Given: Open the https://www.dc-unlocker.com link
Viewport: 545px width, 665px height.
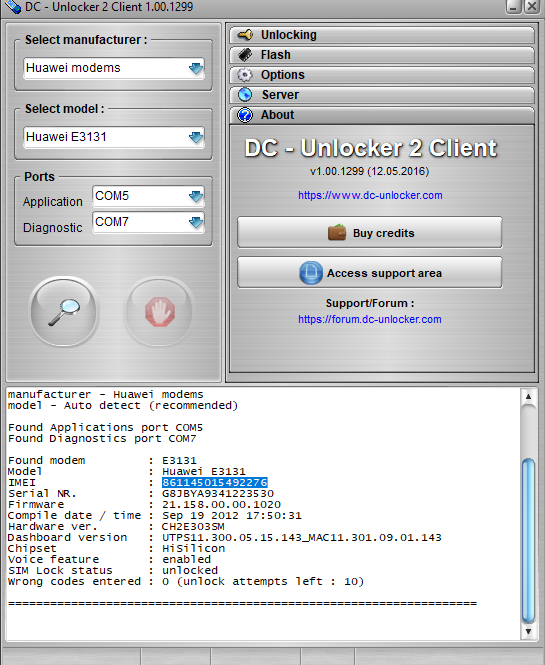Looking at the screenshot, I should click(x=370, y=196).
